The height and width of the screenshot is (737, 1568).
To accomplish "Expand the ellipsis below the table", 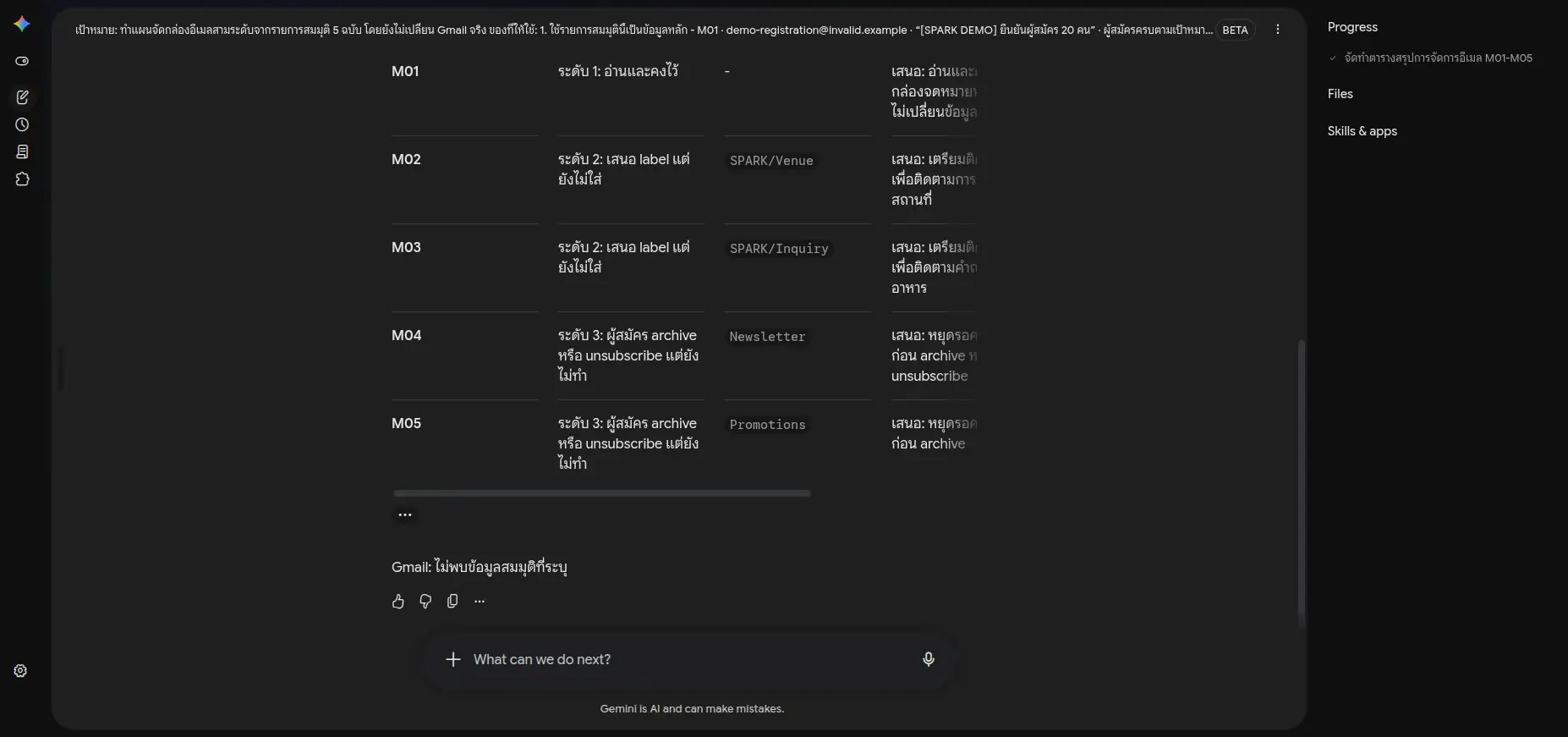I will (405, 514).
